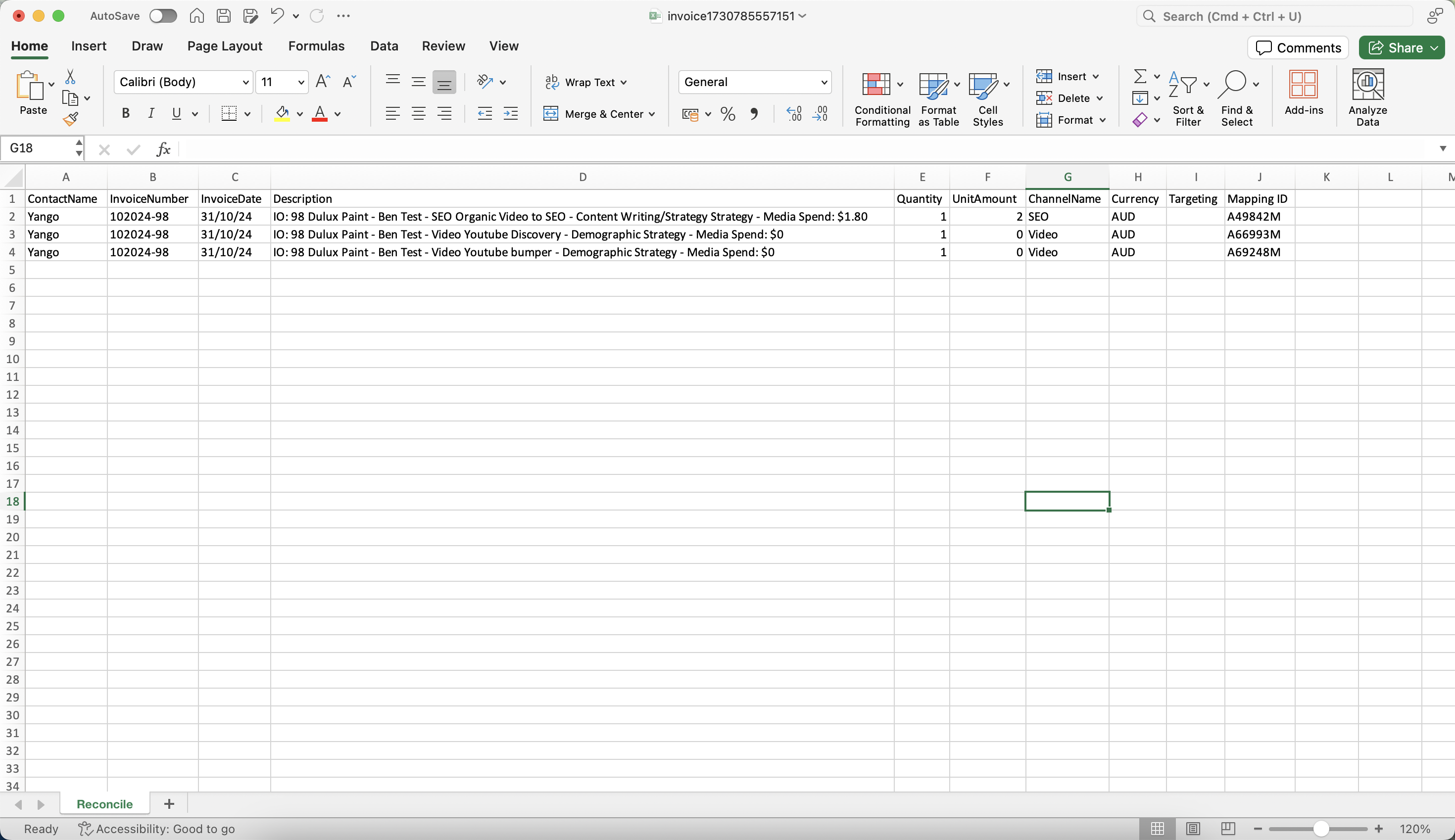Increase indent of cell
The height and width of the screenshot is (840, 1455).
[511, 114]
